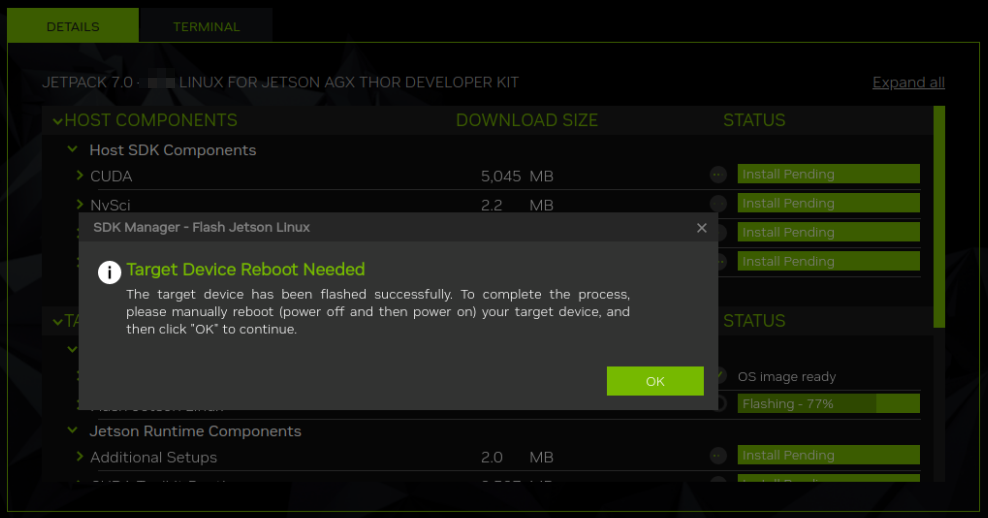Click the host STATUS column header
This screenshot has height=518, width=988.
(x=754, y=120)
